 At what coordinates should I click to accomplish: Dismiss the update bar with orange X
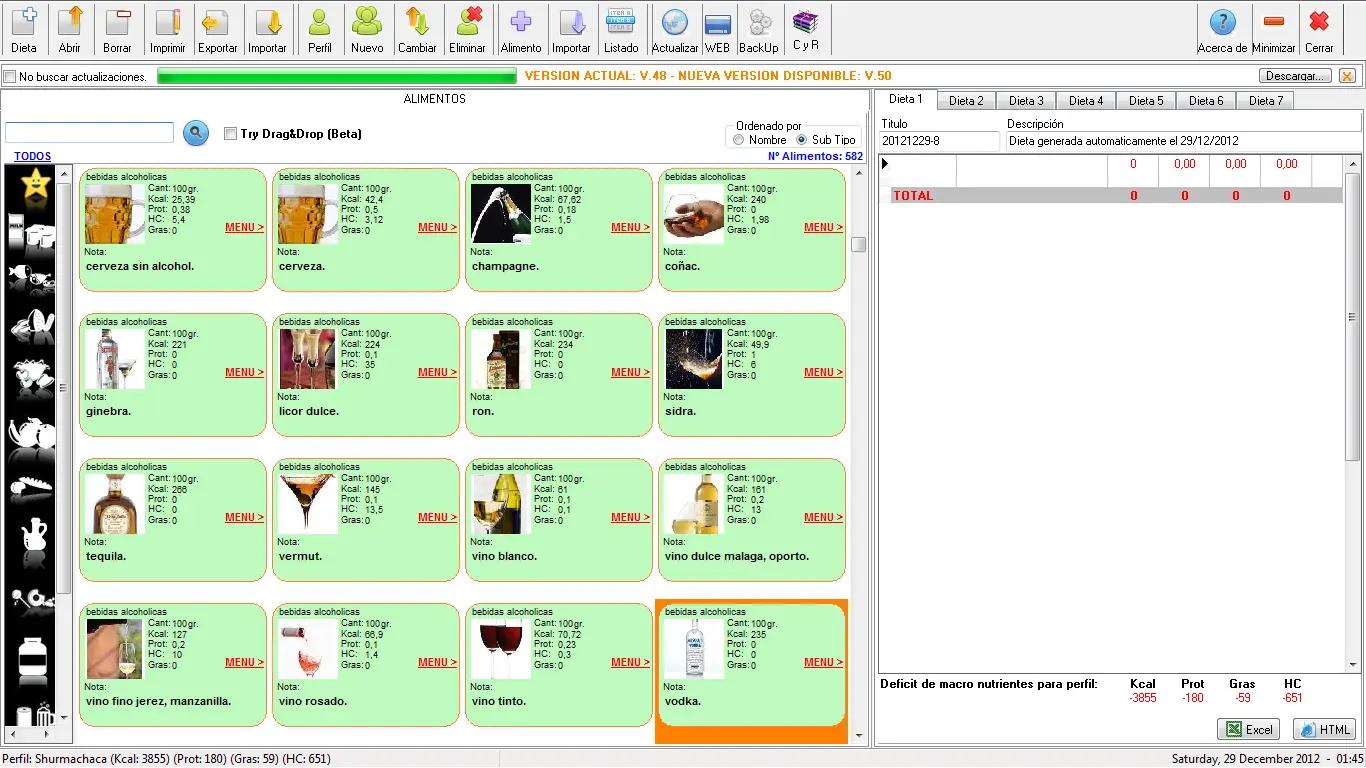(1347, 76)
